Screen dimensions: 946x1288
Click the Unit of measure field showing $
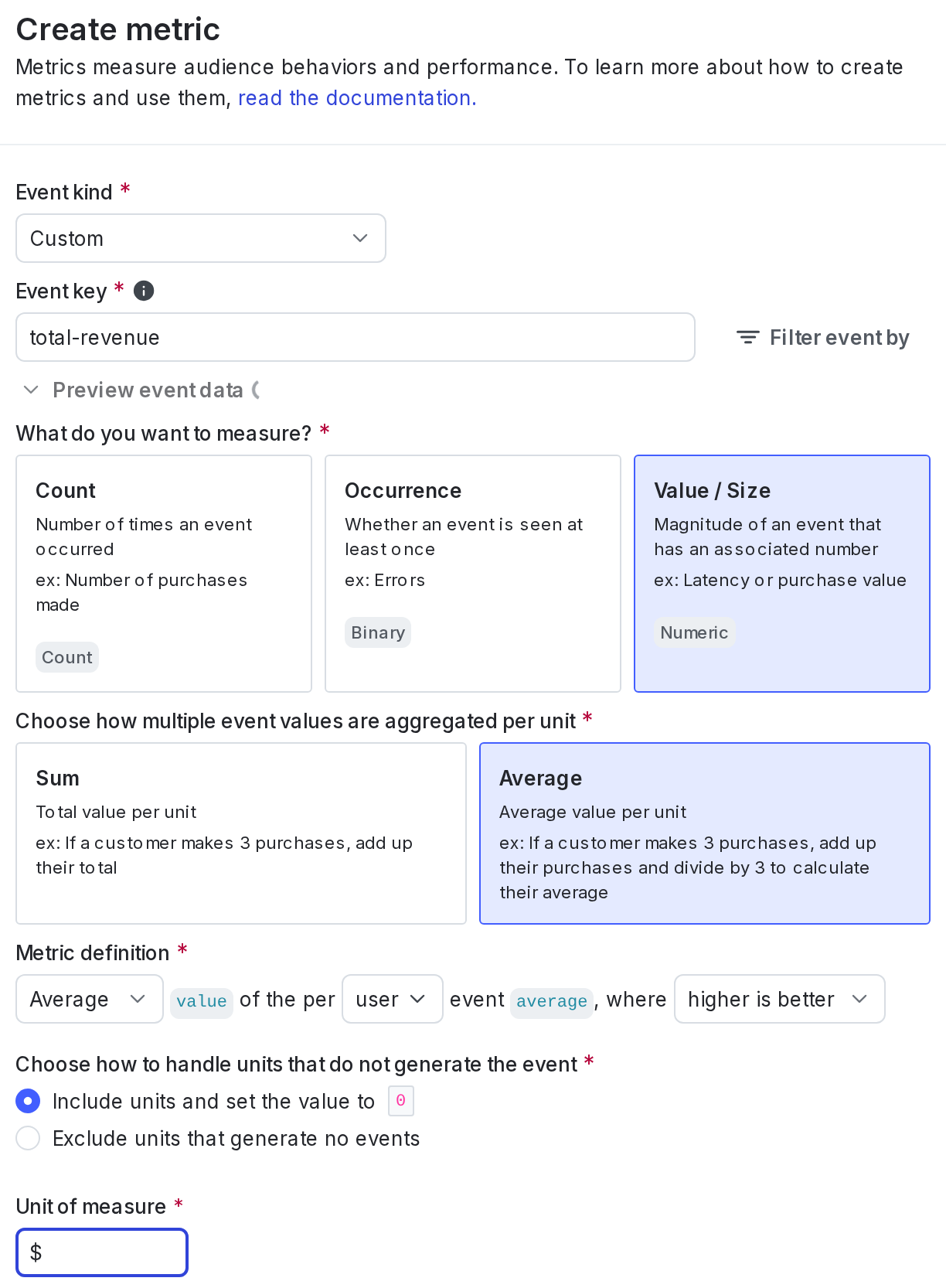(x=102, y=1252)
